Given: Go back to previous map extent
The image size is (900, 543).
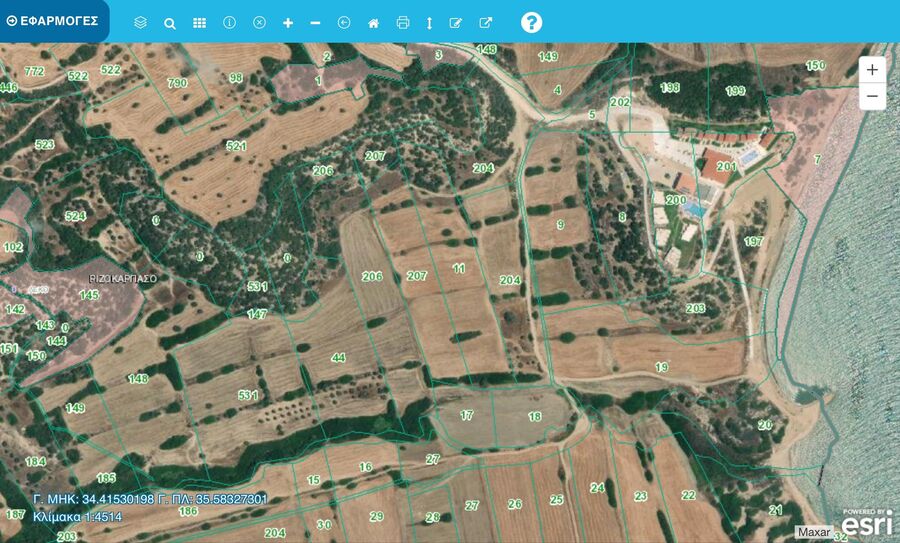Looking at the screenshot, I should pos(344,22).
